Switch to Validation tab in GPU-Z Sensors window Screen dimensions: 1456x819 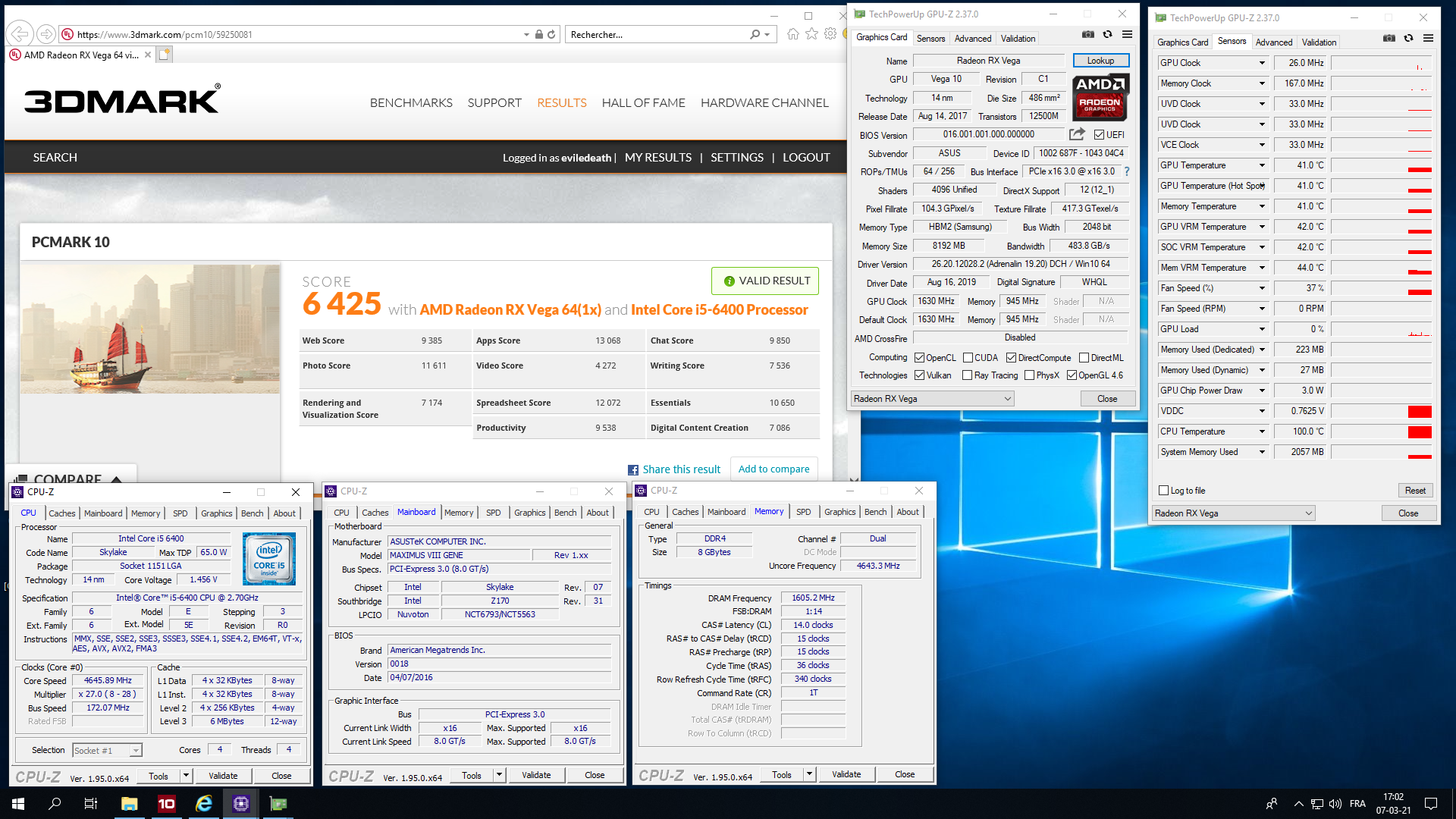1319,42
